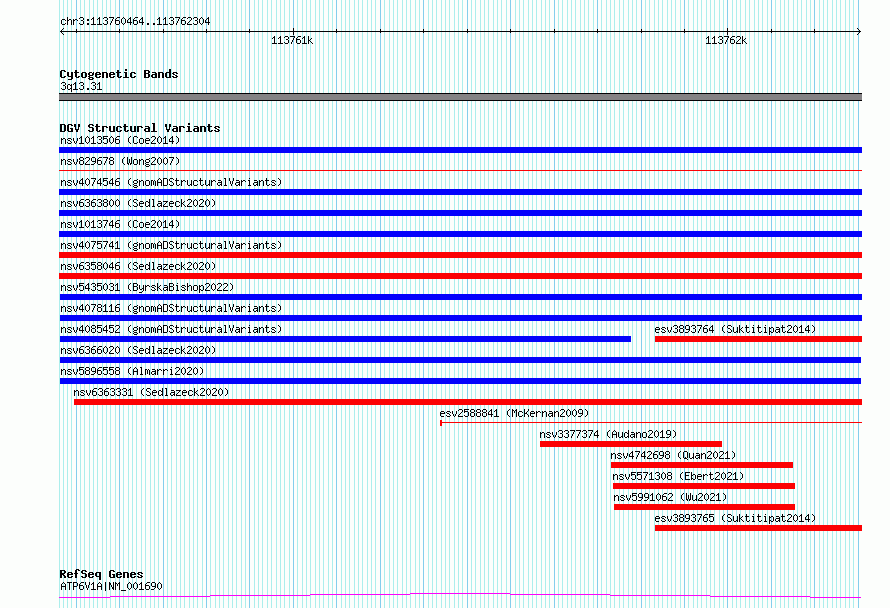This screenshot has height=608, width=890.
Task: Select the magenta ATP6V1A gene line
Action: point(460,596)
